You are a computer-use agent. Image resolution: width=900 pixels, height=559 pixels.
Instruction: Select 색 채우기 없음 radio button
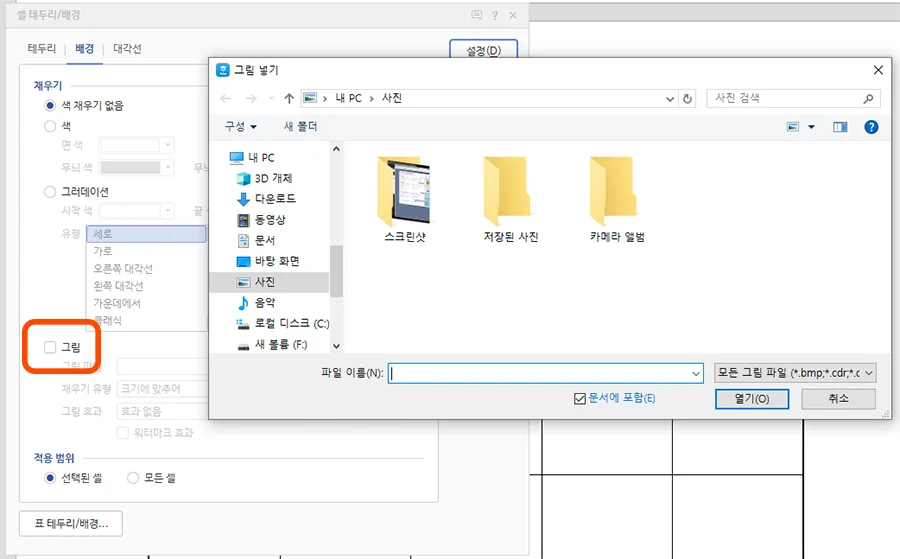tap(50, 106)
